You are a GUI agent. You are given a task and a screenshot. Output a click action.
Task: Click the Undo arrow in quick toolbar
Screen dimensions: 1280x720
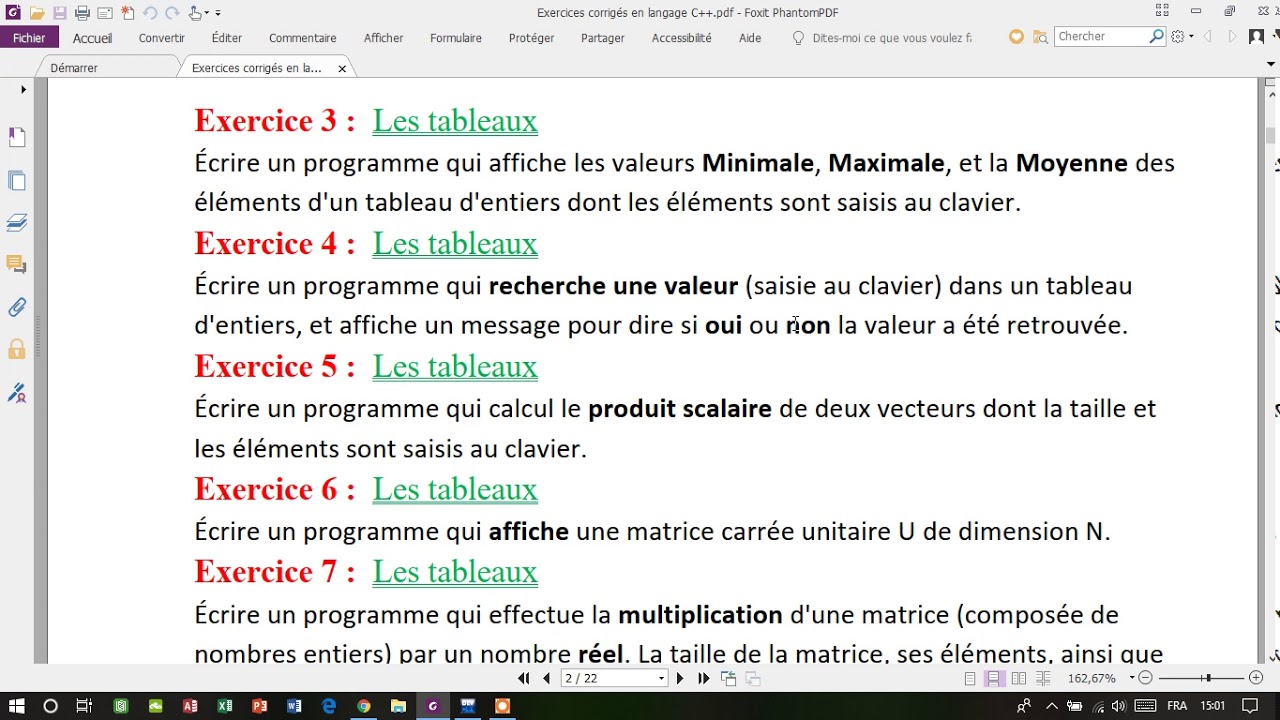[x=150, y=13]
